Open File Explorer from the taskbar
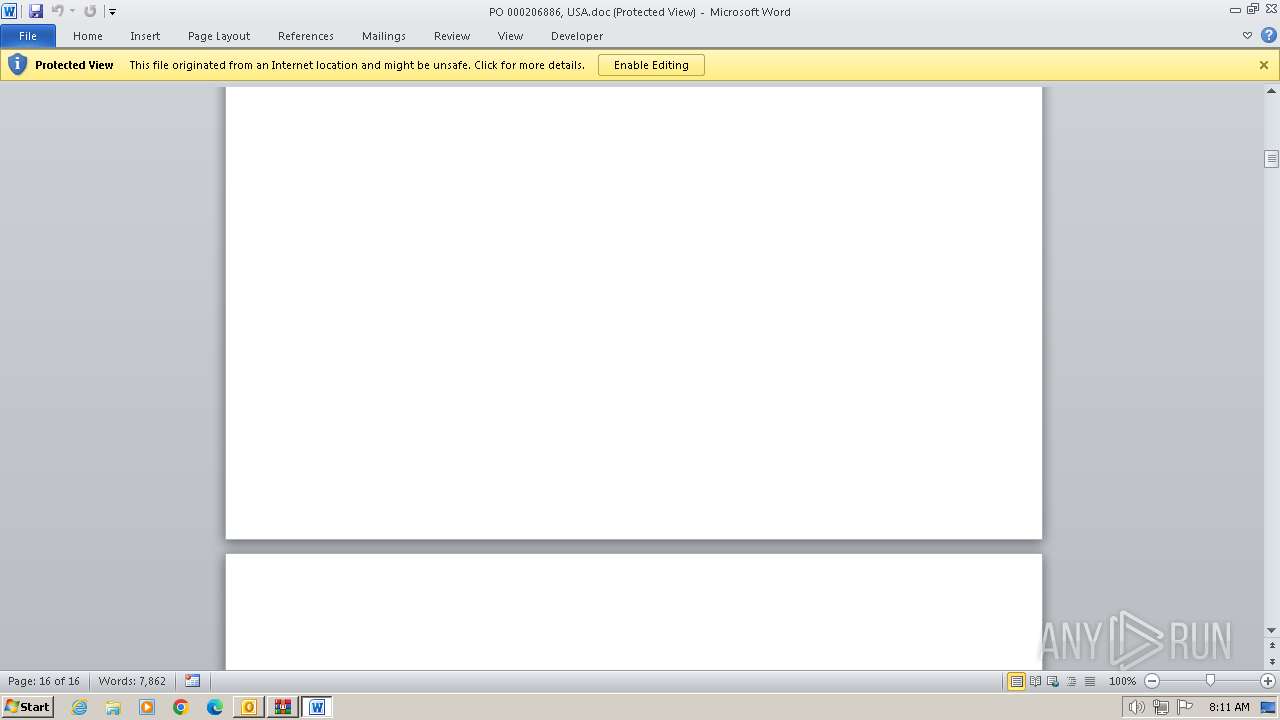Image resolution: width=1280 pixels, height=720 pixels. (113, 707)
